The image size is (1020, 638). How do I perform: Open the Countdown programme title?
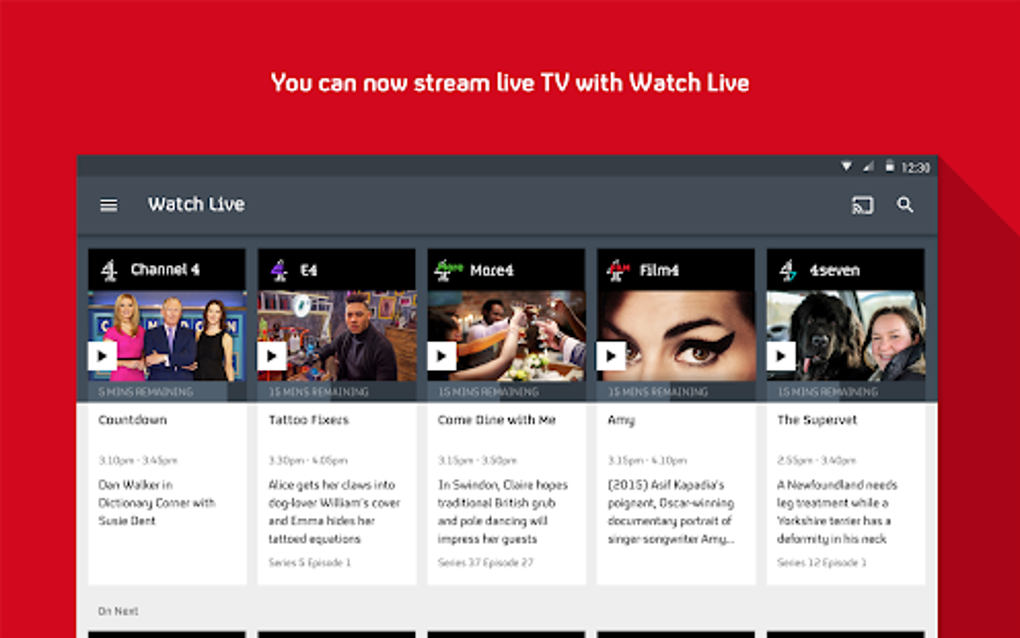point(133,420)
